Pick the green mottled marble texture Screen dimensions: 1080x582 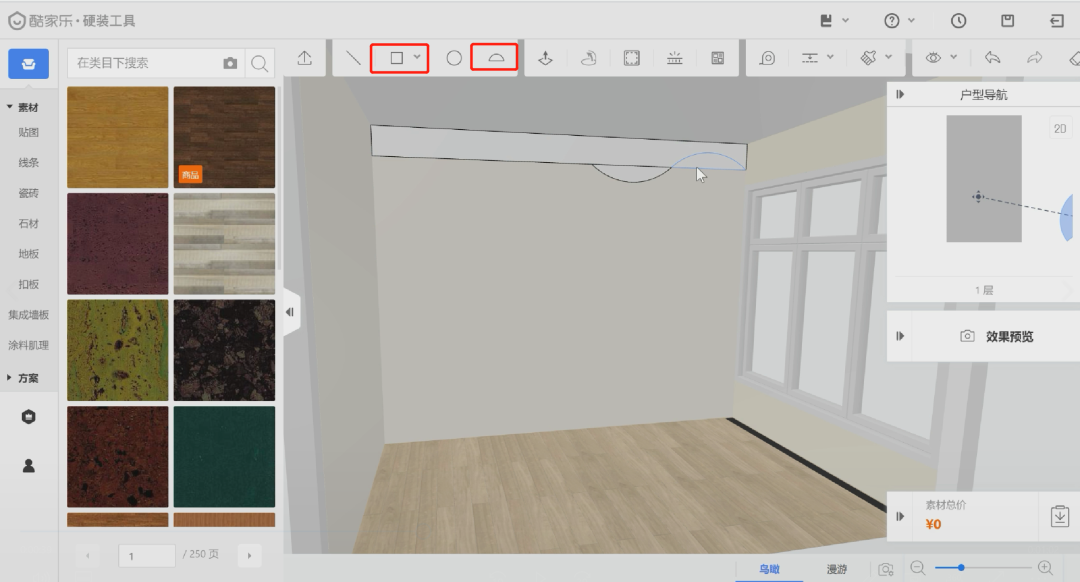coord(118,350)
